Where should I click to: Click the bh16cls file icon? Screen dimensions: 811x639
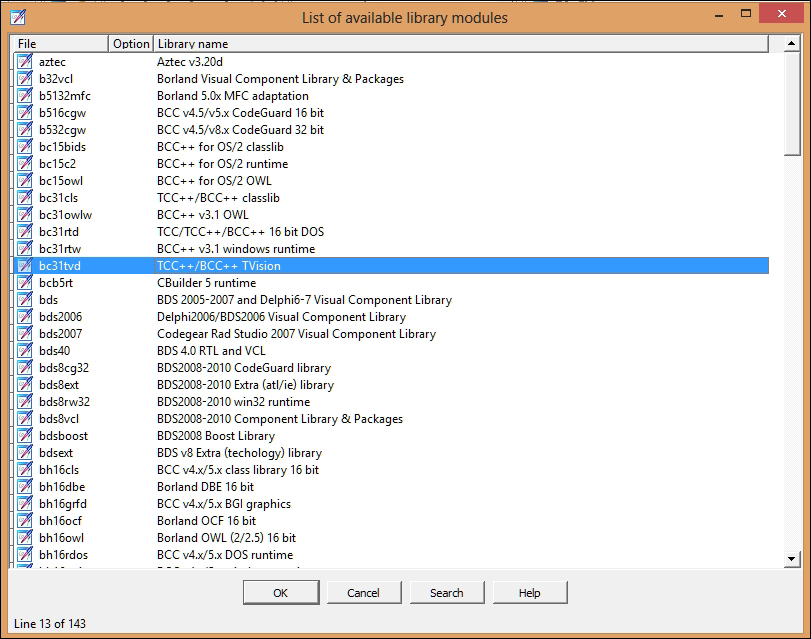click(24, 470)
